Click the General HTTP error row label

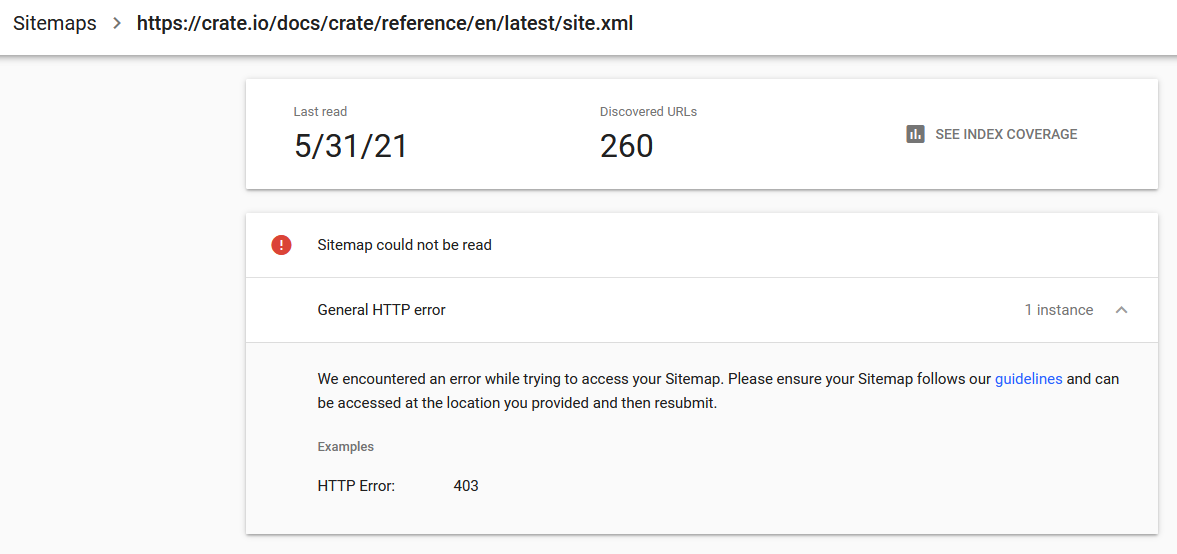381,310
